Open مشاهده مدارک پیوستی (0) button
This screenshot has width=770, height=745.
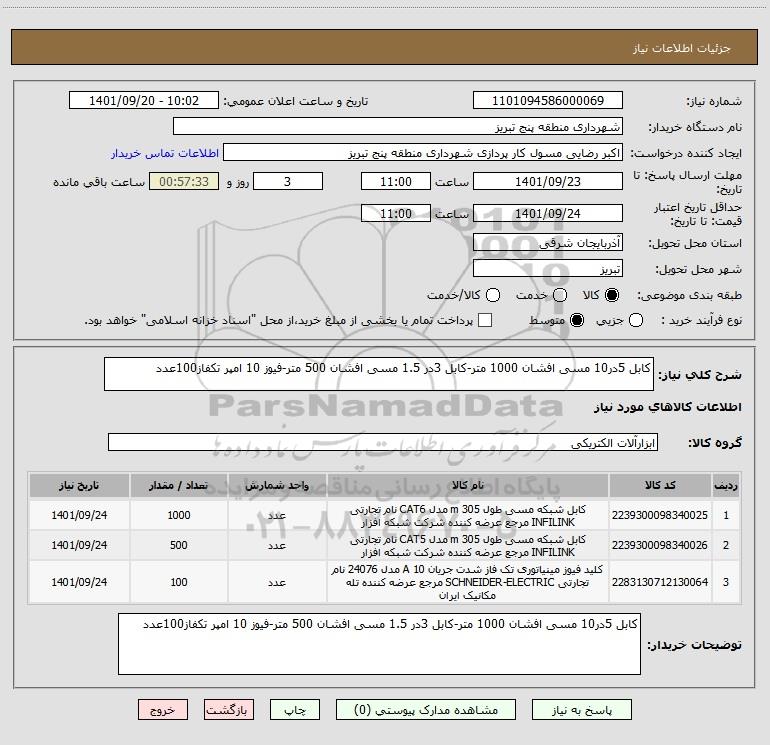click(426, 710)
